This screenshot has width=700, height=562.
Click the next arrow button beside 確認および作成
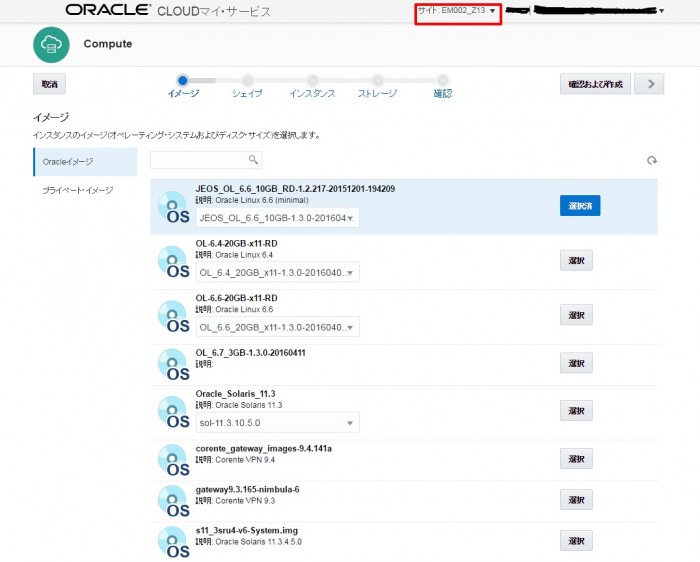tap(650, 84)
